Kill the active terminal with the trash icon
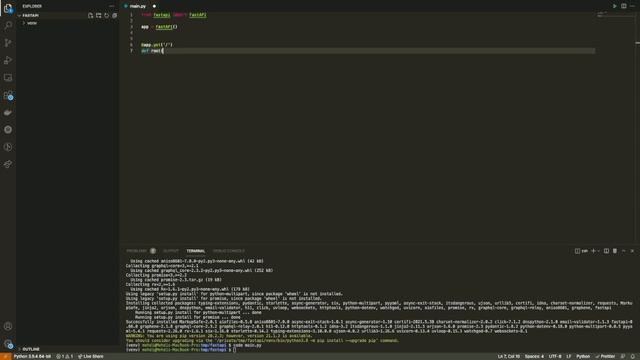Image resolution: width=640 pixels, height=360 pixels. pos(615,251)
